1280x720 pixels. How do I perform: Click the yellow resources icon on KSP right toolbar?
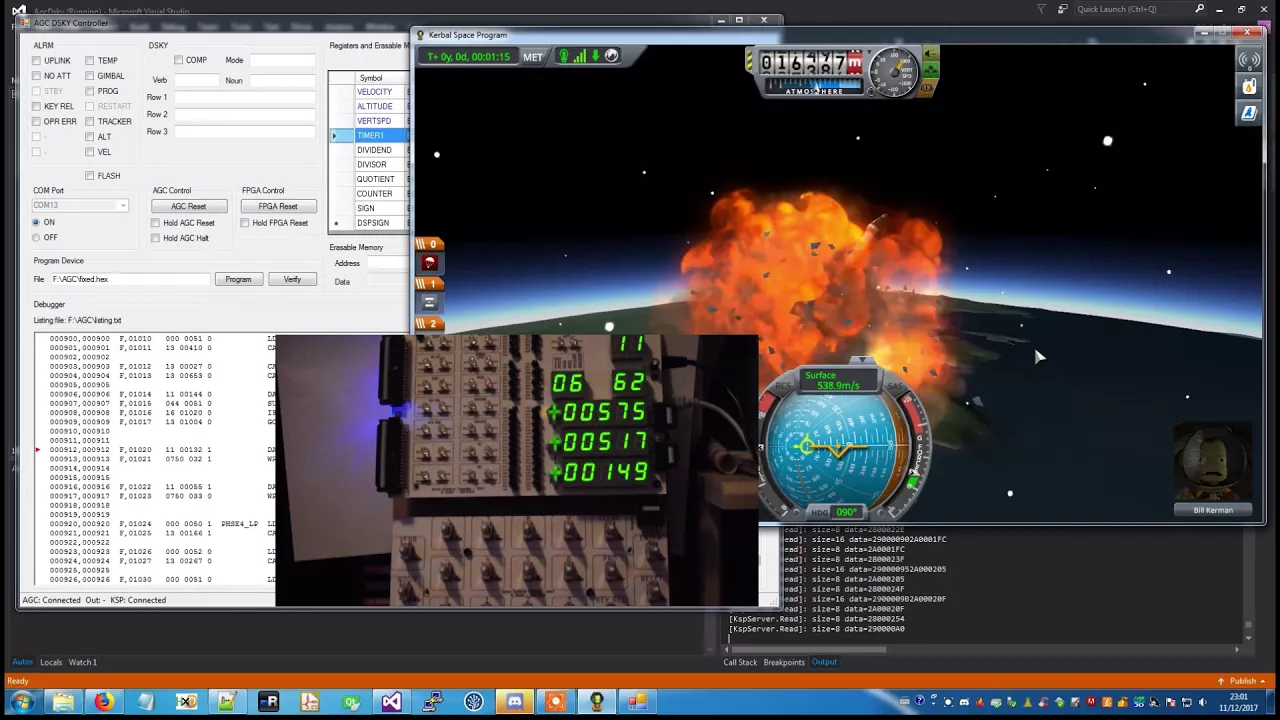pyautogui.click(x=1249, y=87)
